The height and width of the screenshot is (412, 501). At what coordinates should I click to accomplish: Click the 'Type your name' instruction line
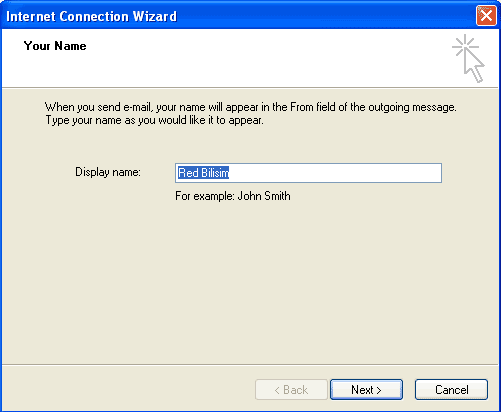(154, 120)
